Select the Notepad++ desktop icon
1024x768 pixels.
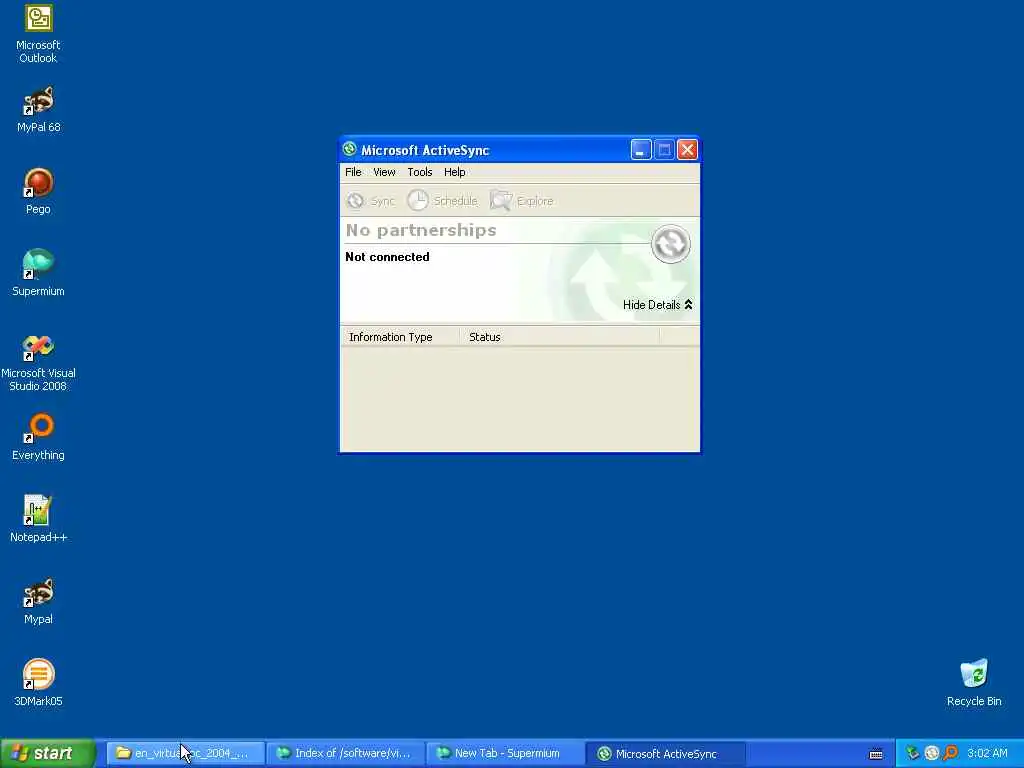(x=39, y=519)
